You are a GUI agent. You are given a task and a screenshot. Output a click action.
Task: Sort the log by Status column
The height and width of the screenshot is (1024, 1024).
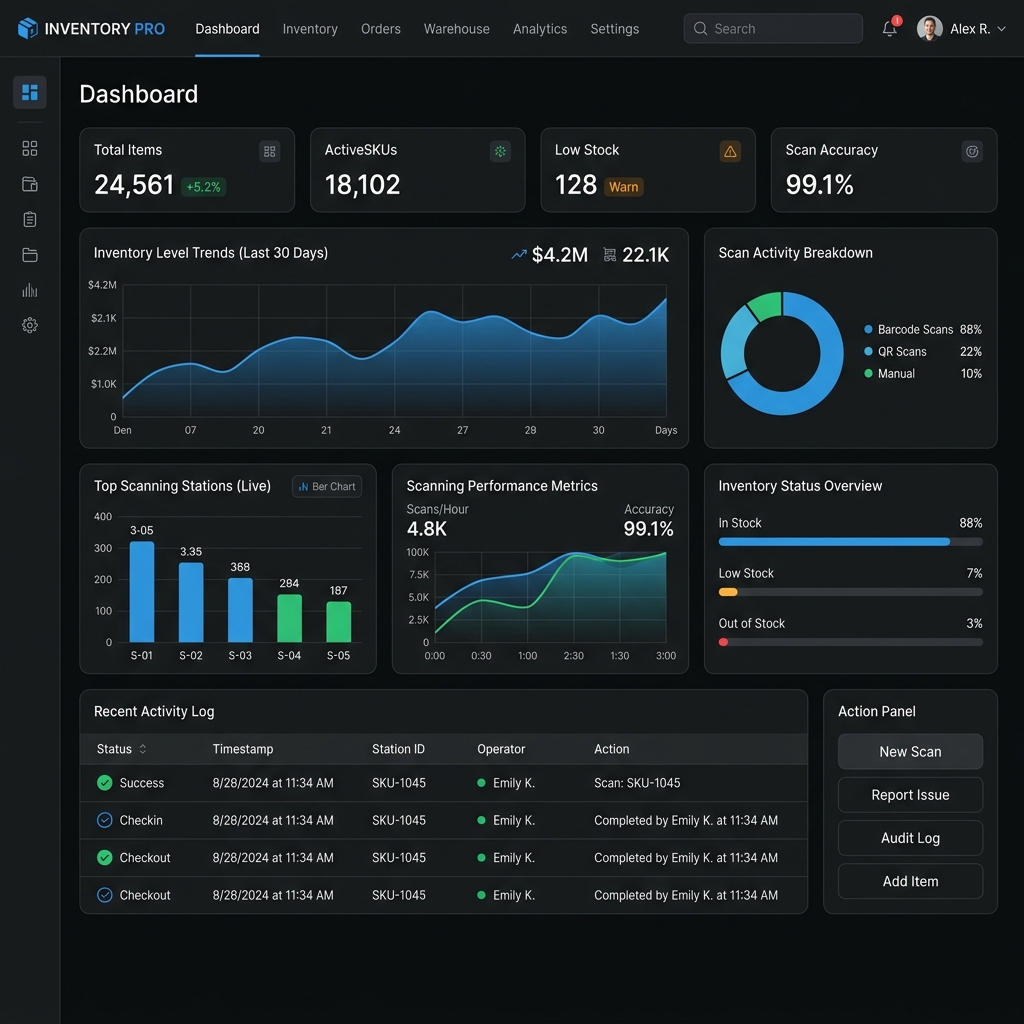click(x=121, y=749)
